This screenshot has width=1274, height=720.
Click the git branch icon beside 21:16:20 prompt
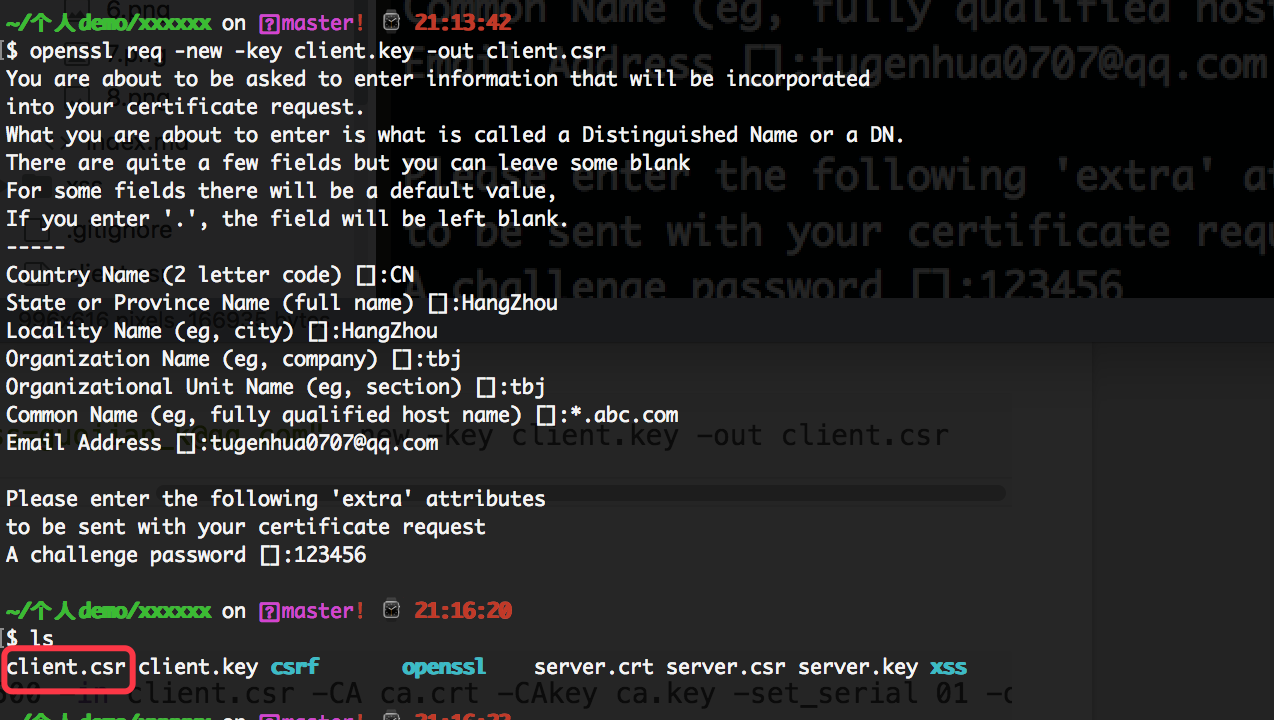[x=268, y=610]
